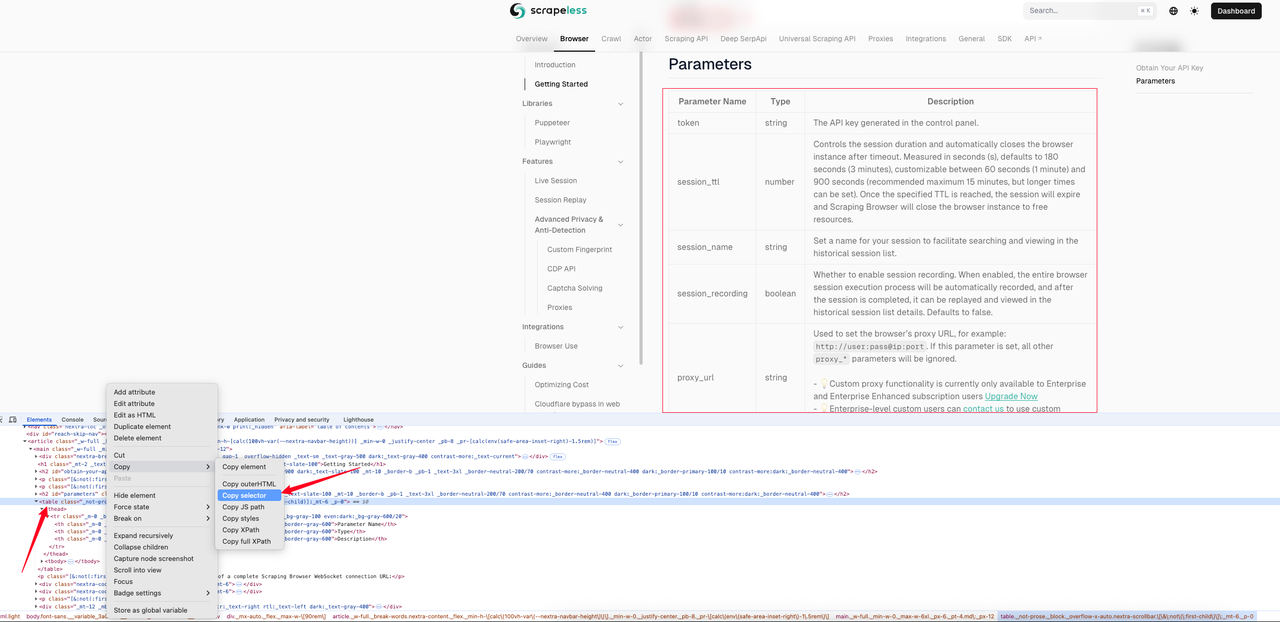Open Introduction in the sidebar

pyautogui.click(x=555, y=65)
